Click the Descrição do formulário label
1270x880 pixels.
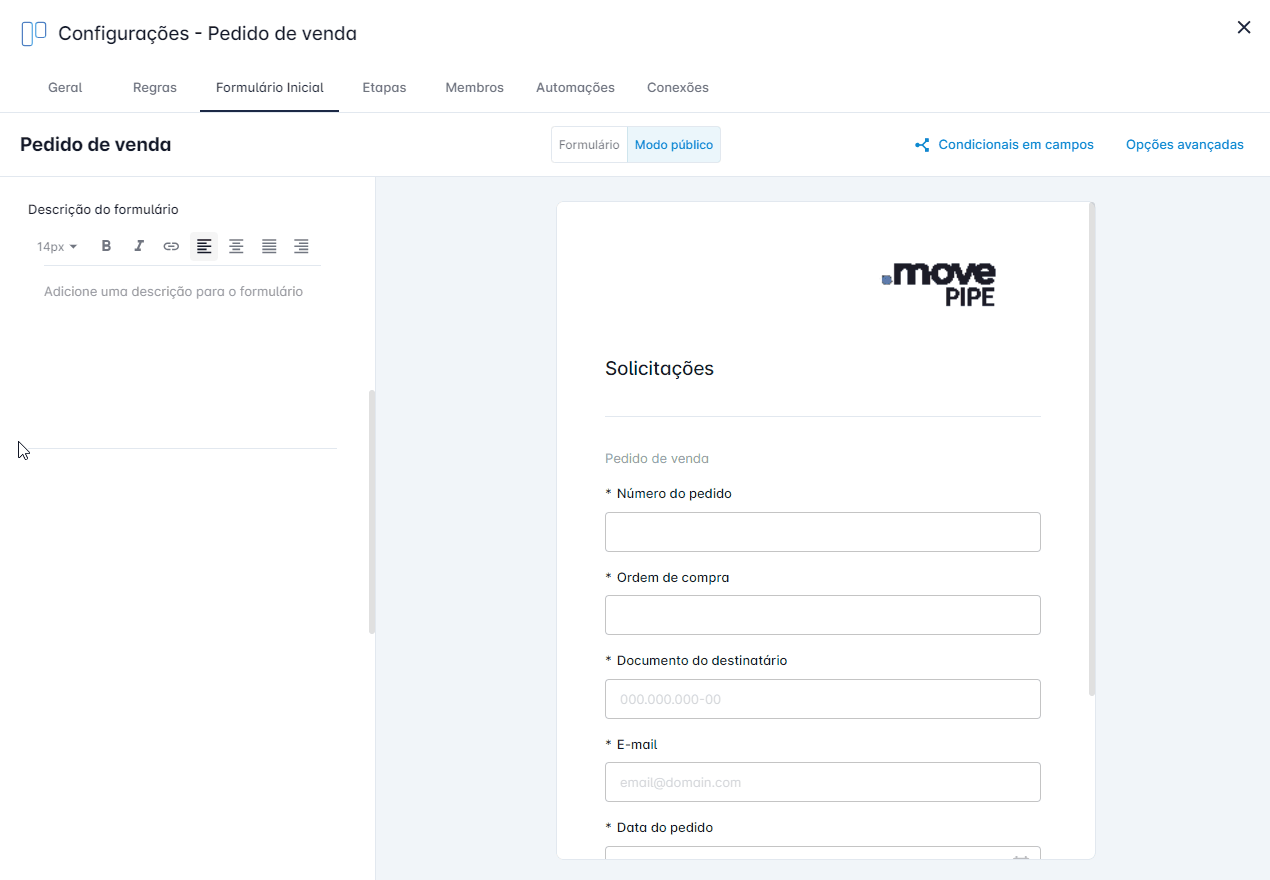[103, 210]
